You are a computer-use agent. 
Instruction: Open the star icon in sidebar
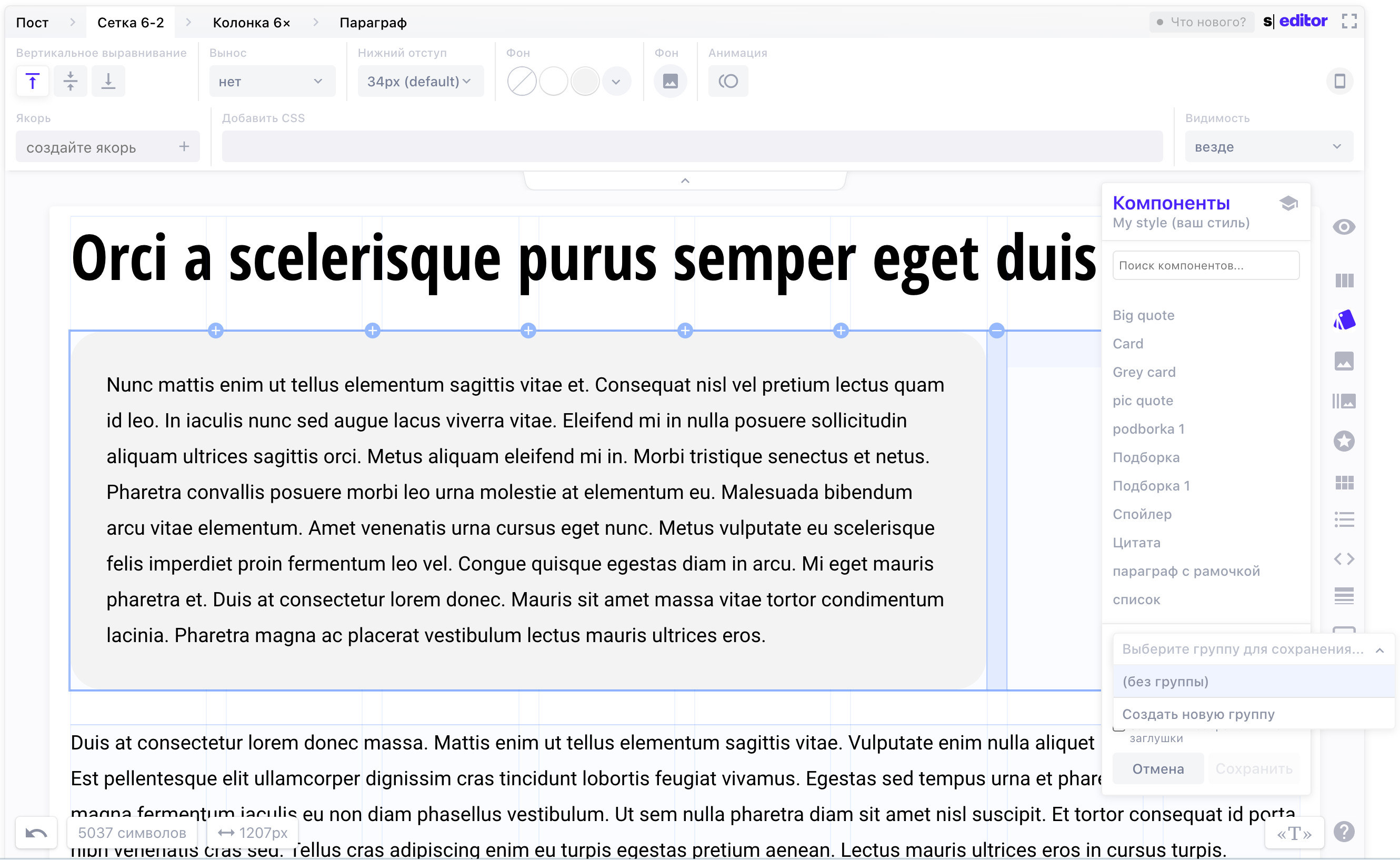tap(1344, 442)
